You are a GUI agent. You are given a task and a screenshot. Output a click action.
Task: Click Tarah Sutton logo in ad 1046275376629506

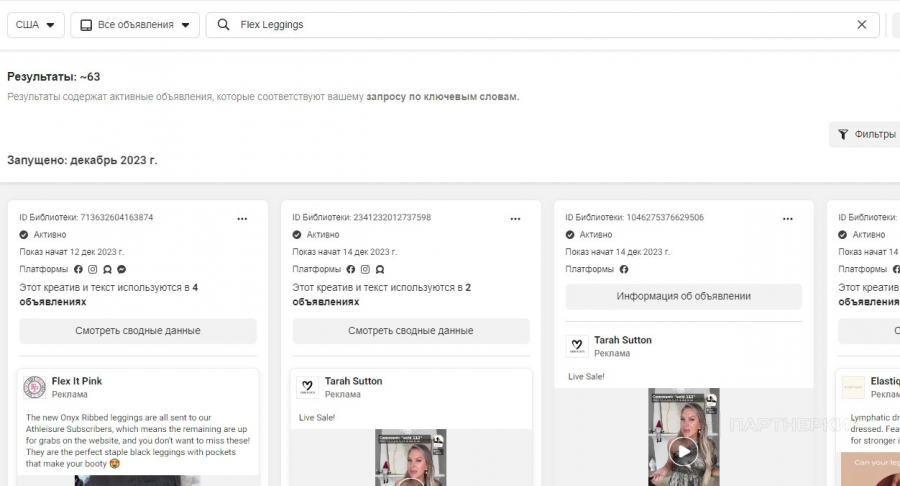(577, 347)
